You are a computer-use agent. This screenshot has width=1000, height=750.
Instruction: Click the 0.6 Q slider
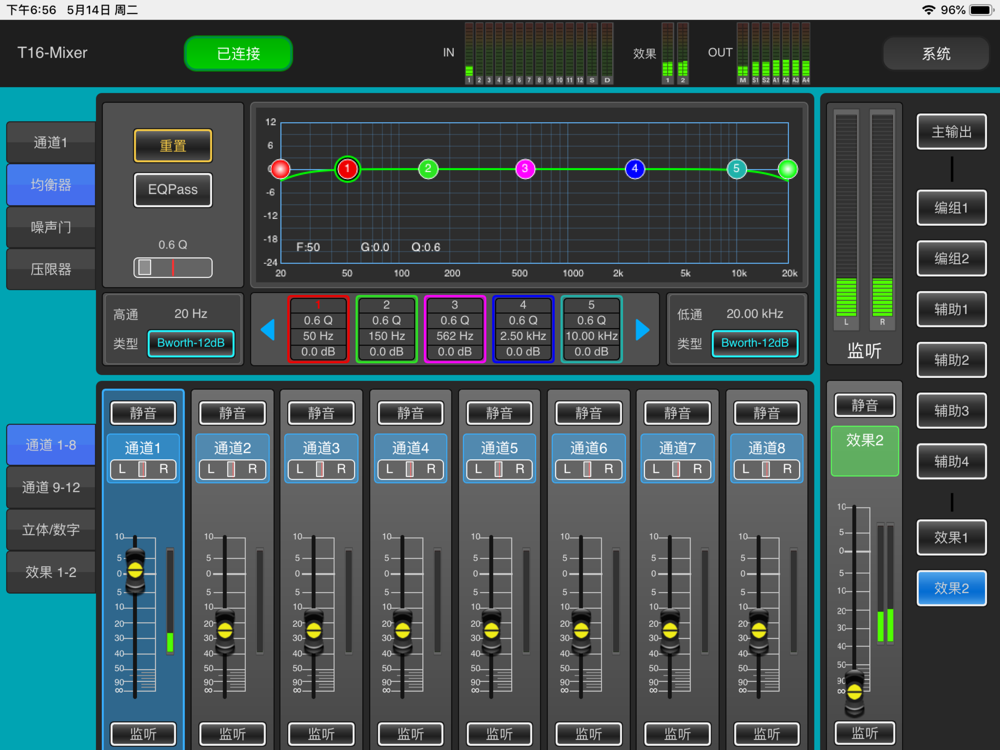(173, 267)
